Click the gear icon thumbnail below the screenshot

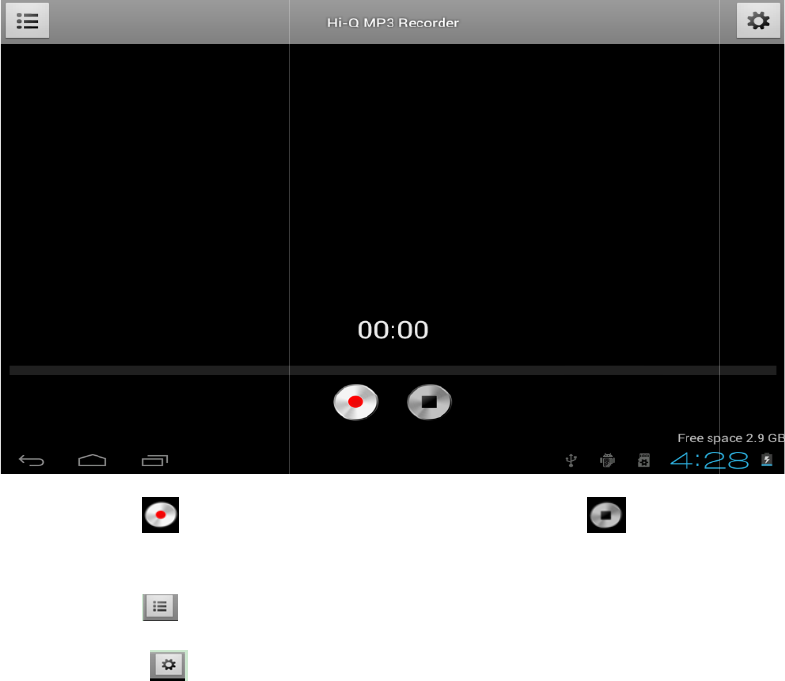[x=169, y=665]
